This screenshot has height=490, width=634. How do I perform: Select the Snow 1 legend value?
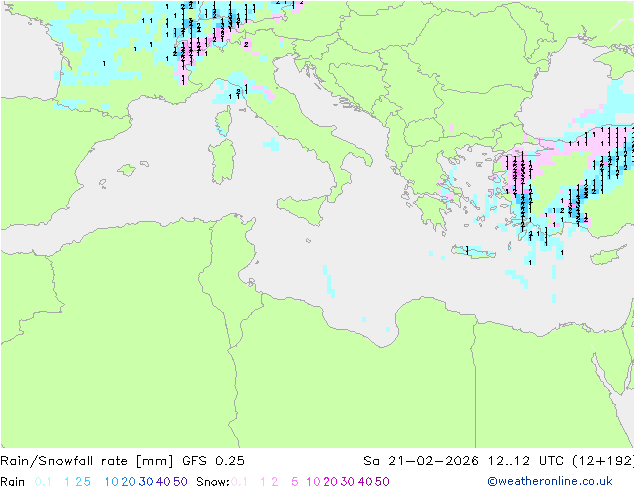tap(263, 482)
